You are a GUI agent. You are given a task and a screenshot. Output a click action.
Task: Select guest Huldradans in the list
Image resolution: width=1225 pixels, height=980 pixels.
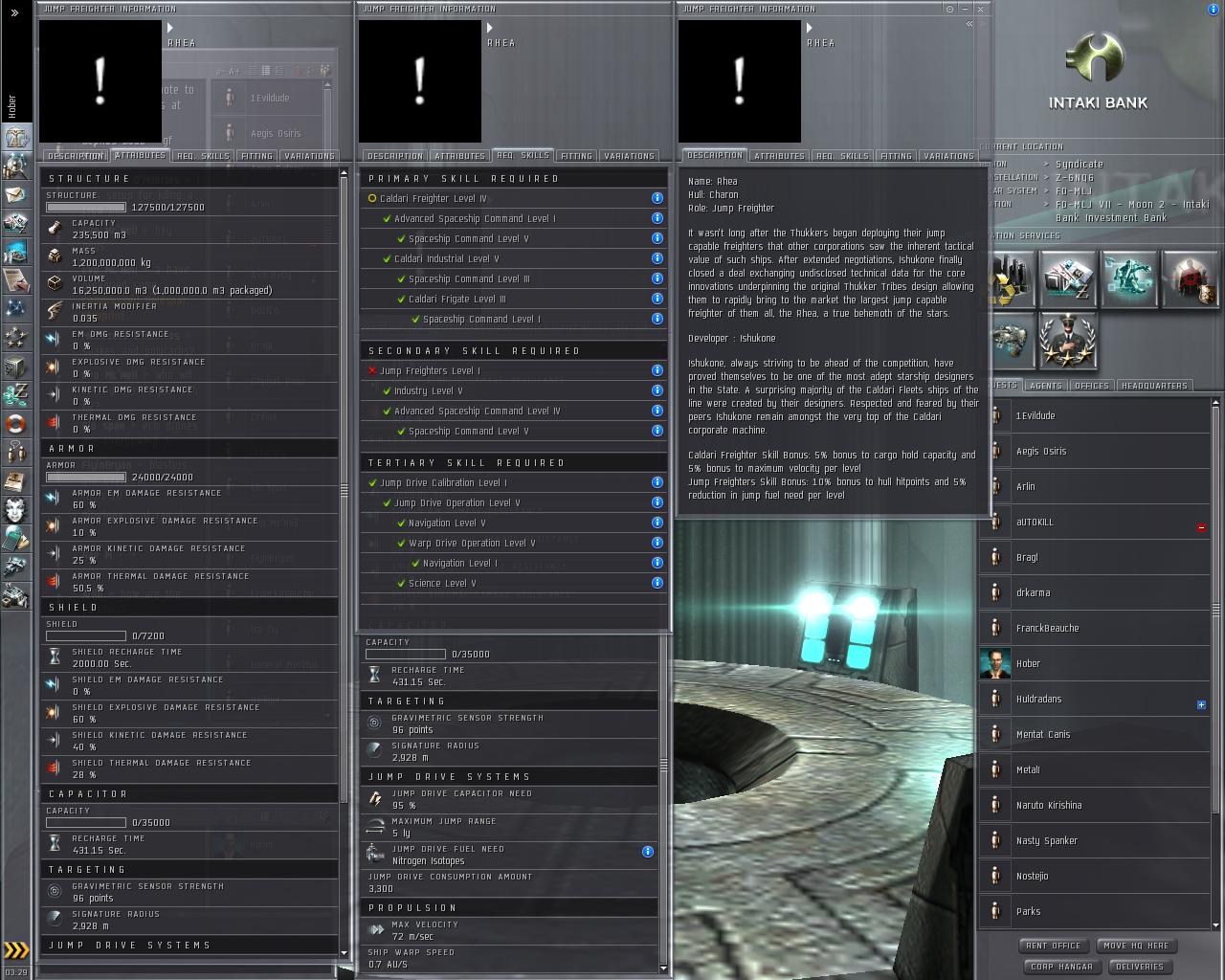(x=1095, y=699)
